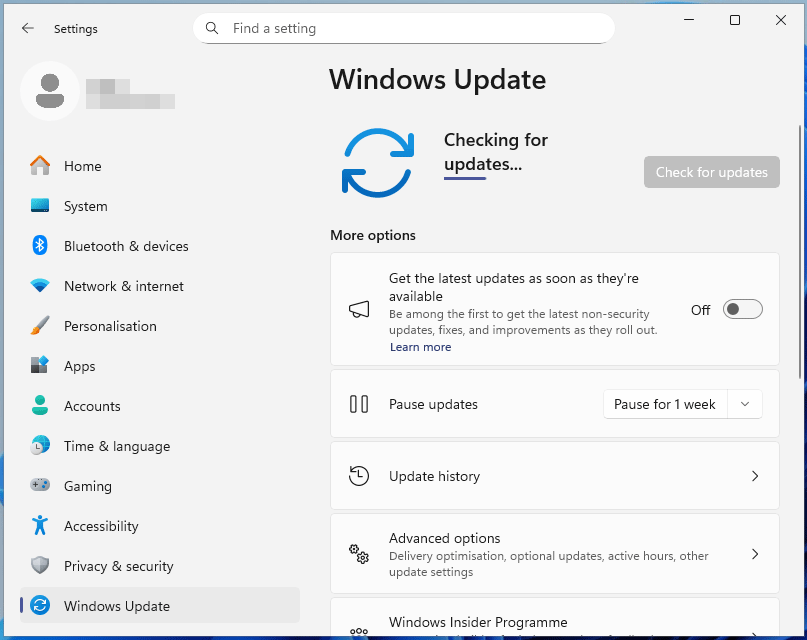
Task: Click the Personalisation paintbrush icon
Action: click(40, 326)
